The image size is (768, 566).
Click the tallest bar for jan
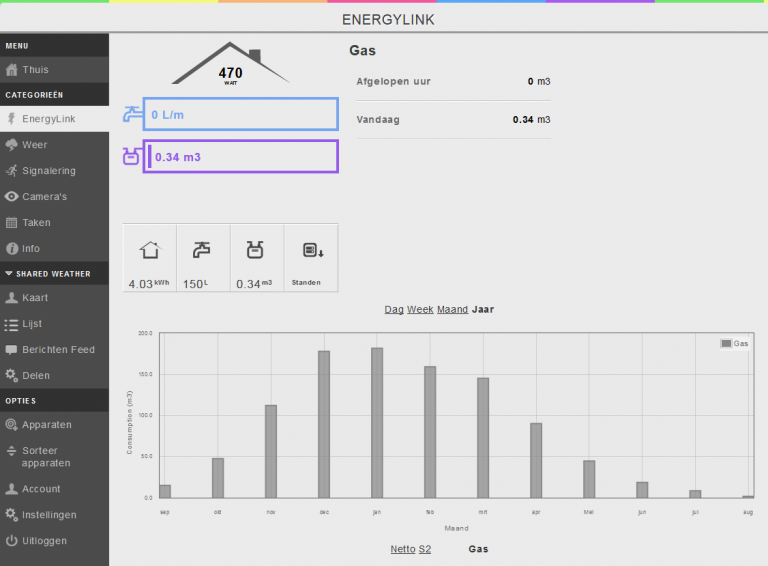377,422
